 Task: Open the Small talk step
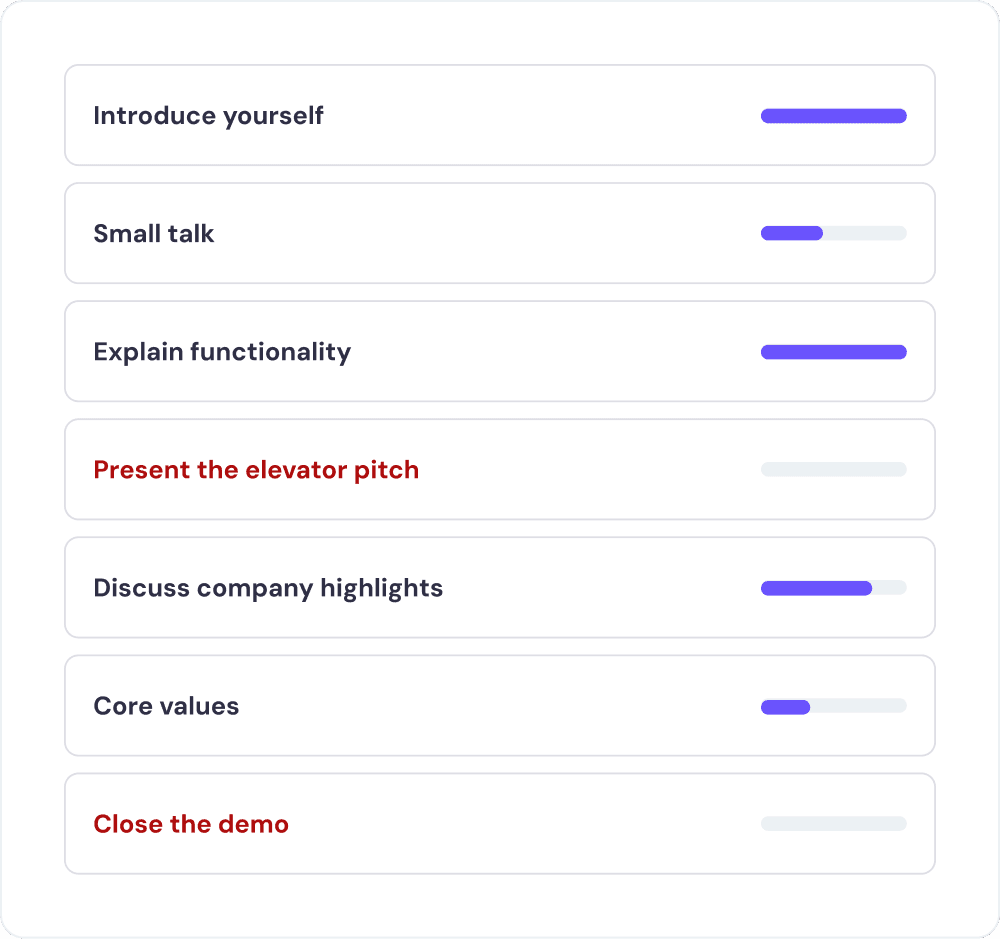(500, 233)
